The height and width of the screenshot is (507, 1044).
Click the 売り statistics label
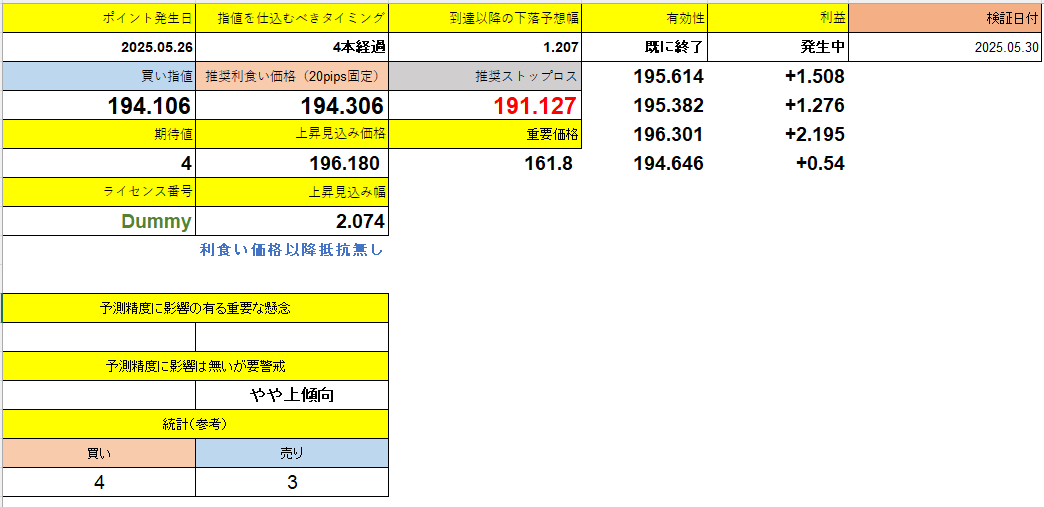(x=292, y=453)
